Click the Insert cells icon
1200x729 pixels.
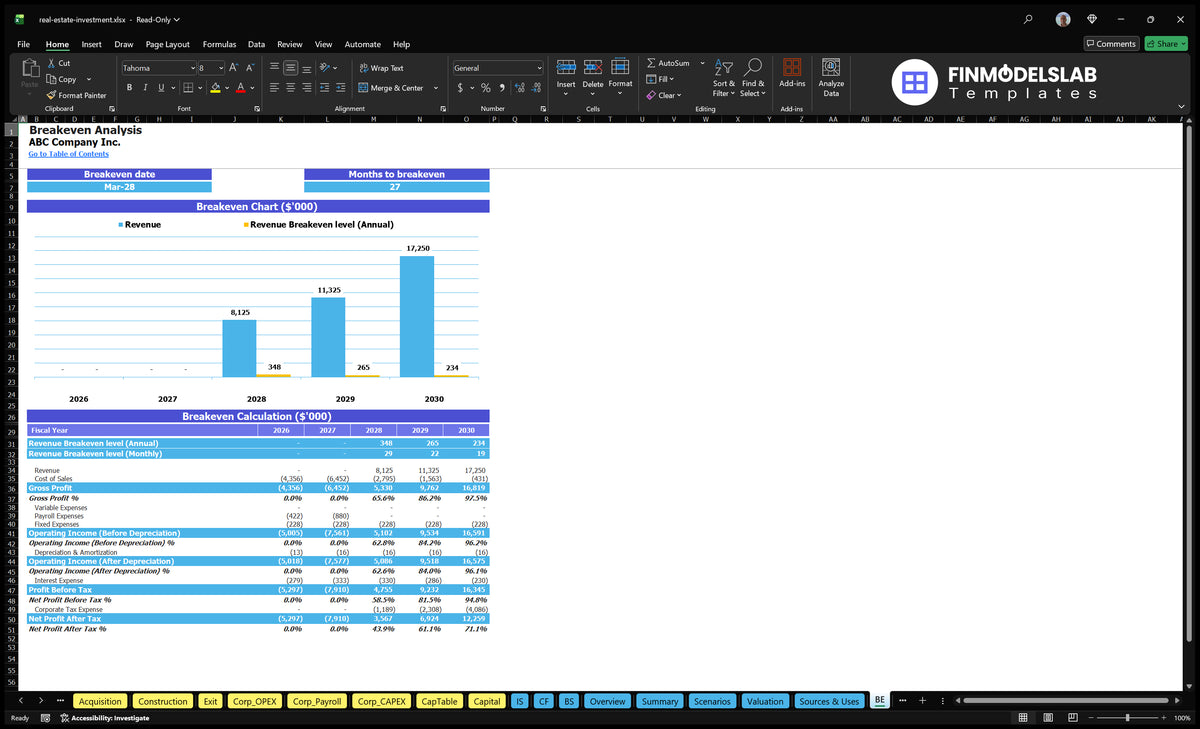566,67
